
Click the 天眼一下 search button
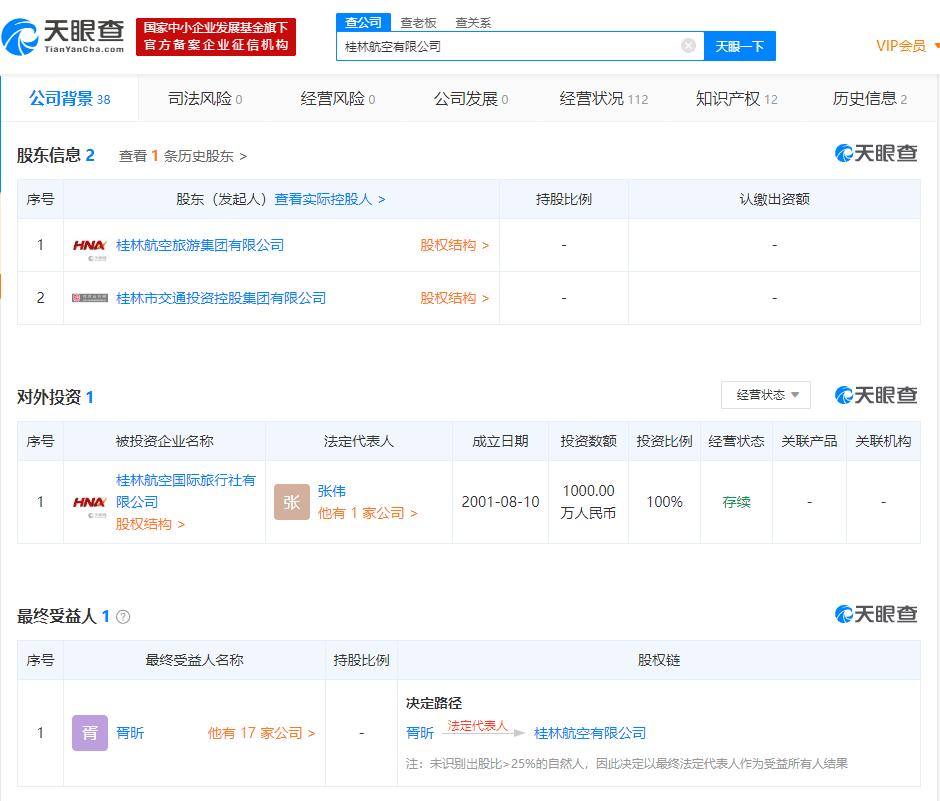coord(740,46)
